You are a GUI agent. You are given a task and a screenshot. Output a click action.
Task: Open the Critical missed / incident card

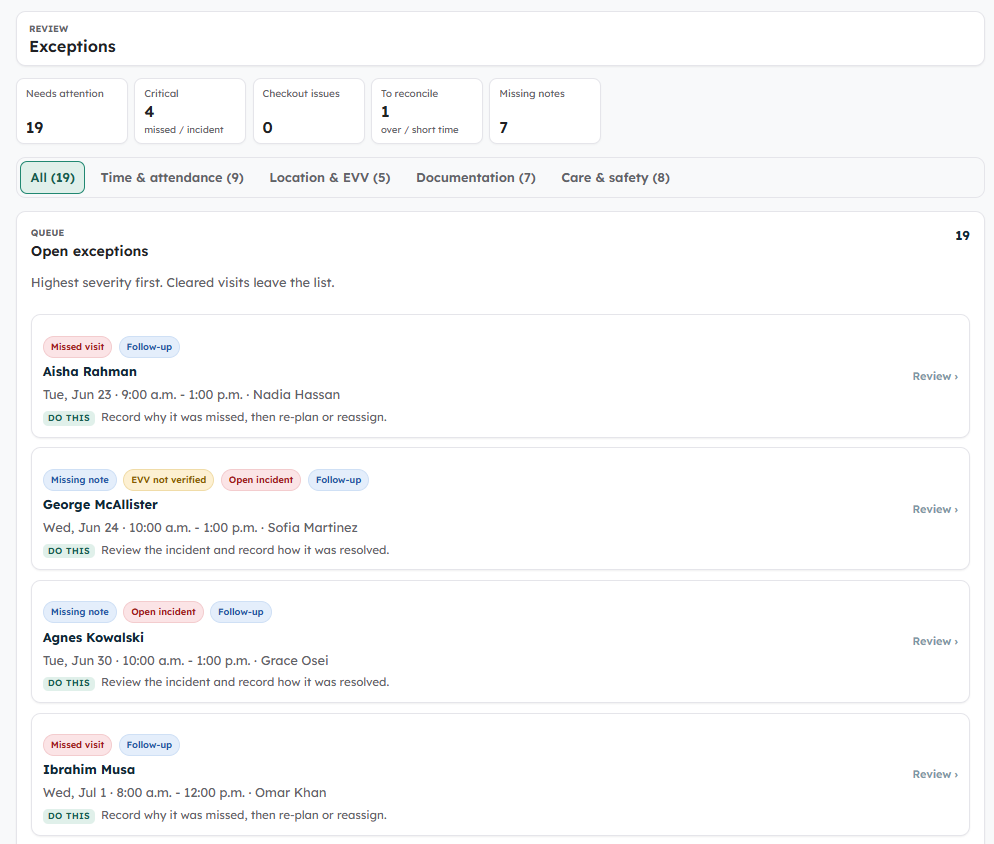(x=190, y=111)
